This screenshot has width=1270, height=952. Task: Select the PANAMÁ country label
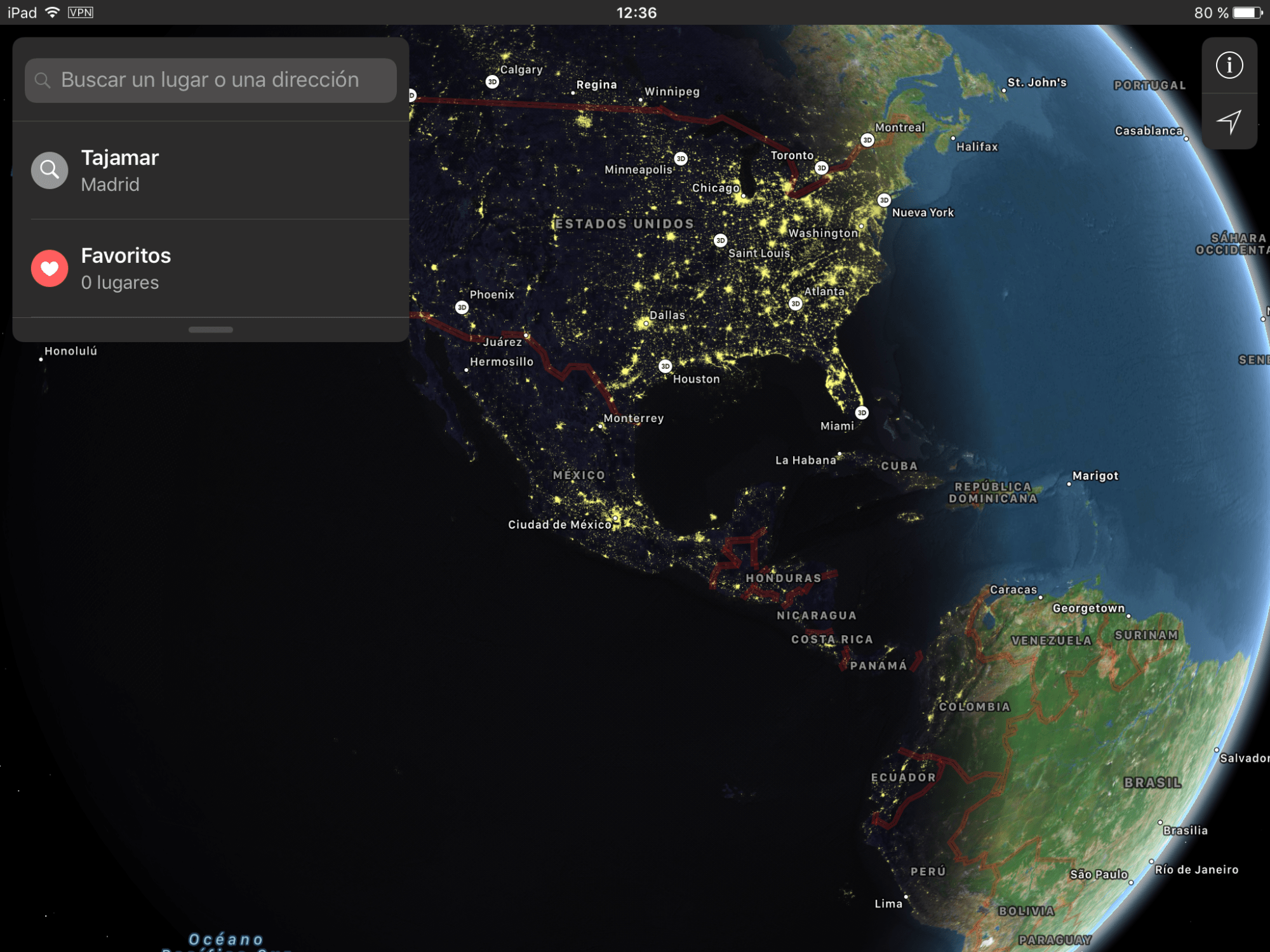878,666
